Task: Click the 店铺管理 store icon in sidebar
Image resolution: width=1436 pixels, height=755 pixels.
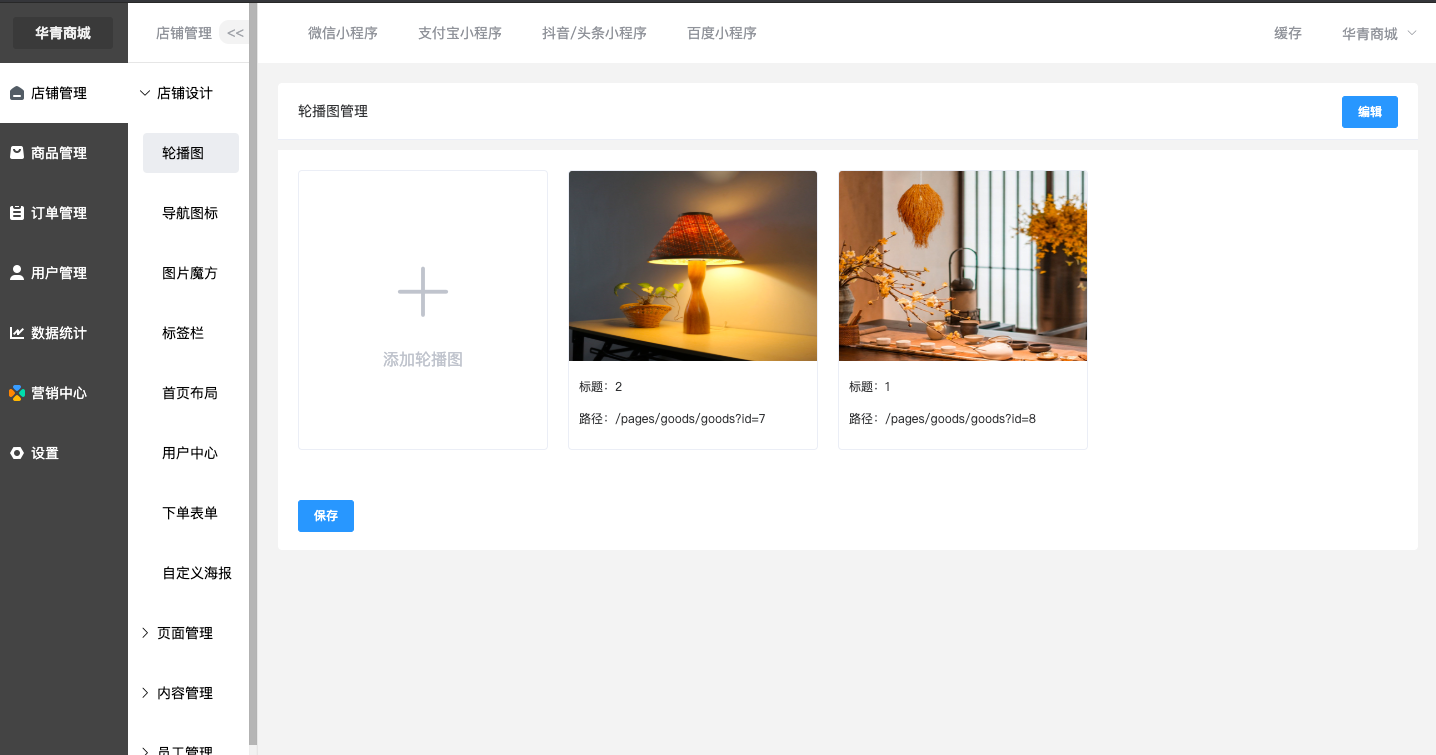Action: click(17, 93)
